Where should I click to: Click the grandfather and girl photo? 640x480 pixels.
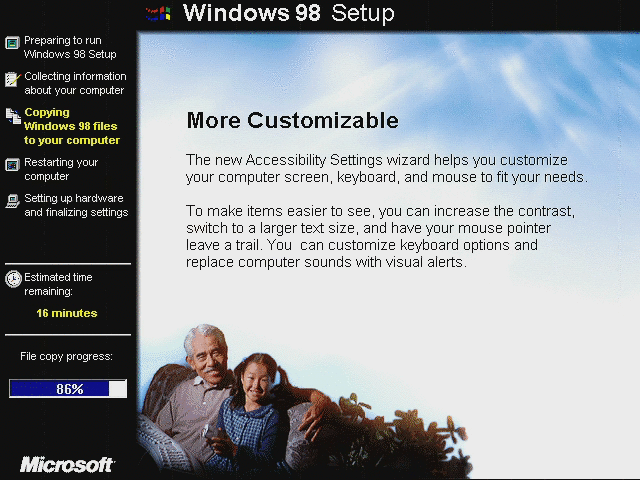(304, 402)
